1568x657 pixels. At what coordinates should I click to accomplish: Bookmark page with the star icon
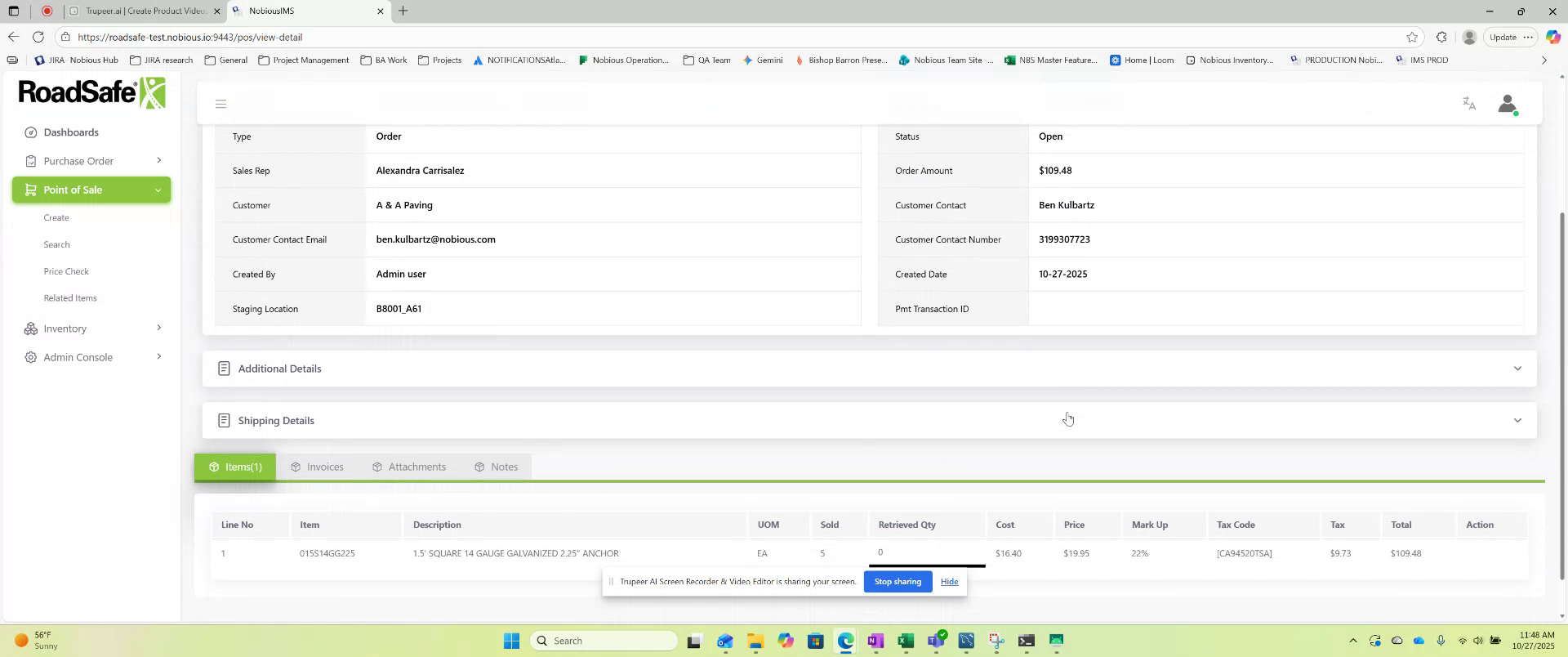point(1412,37)
